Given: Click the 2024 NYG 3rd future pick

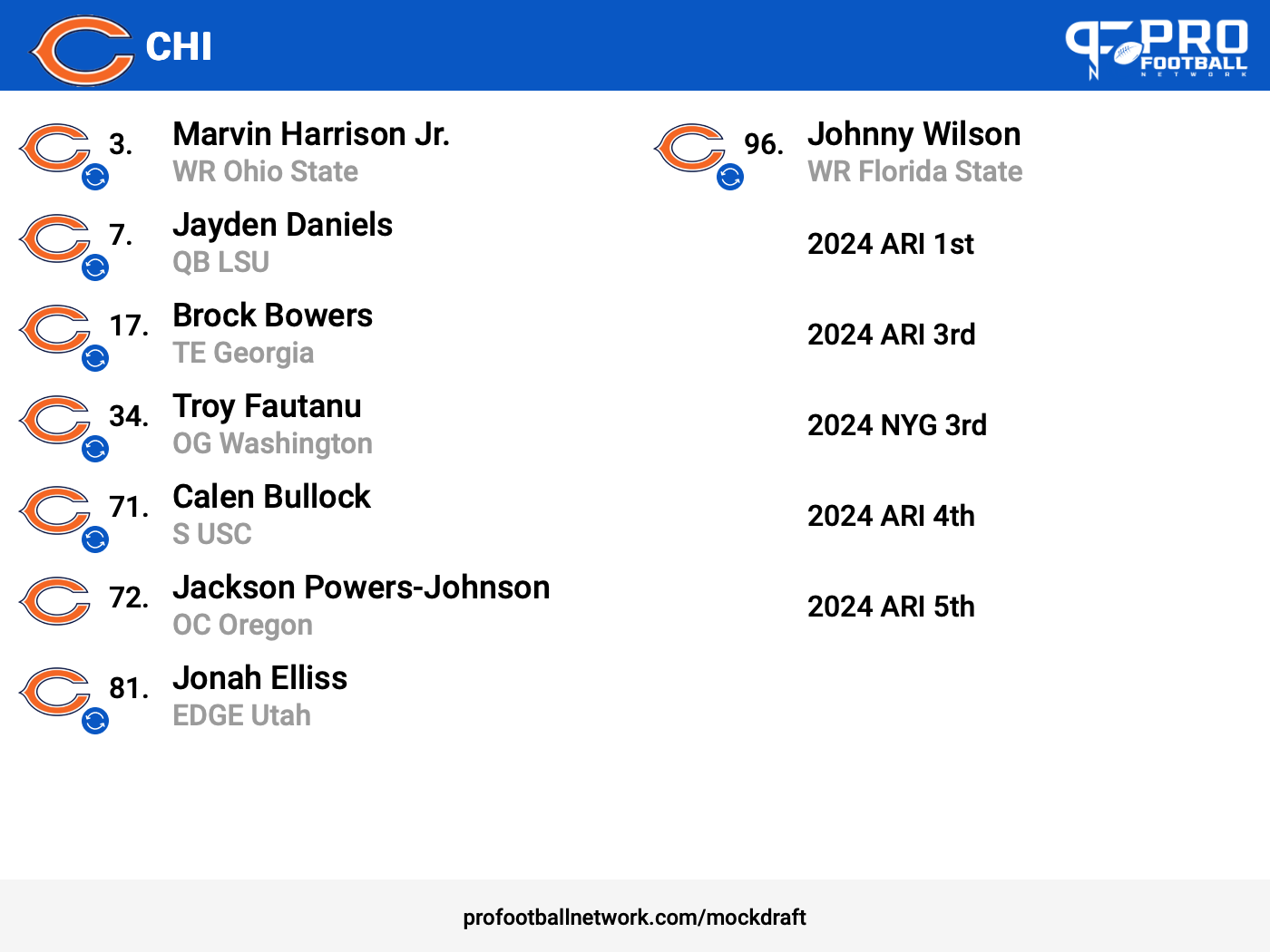Looking at the screenshot, I should pyautogui.click(x=897, y=425).
